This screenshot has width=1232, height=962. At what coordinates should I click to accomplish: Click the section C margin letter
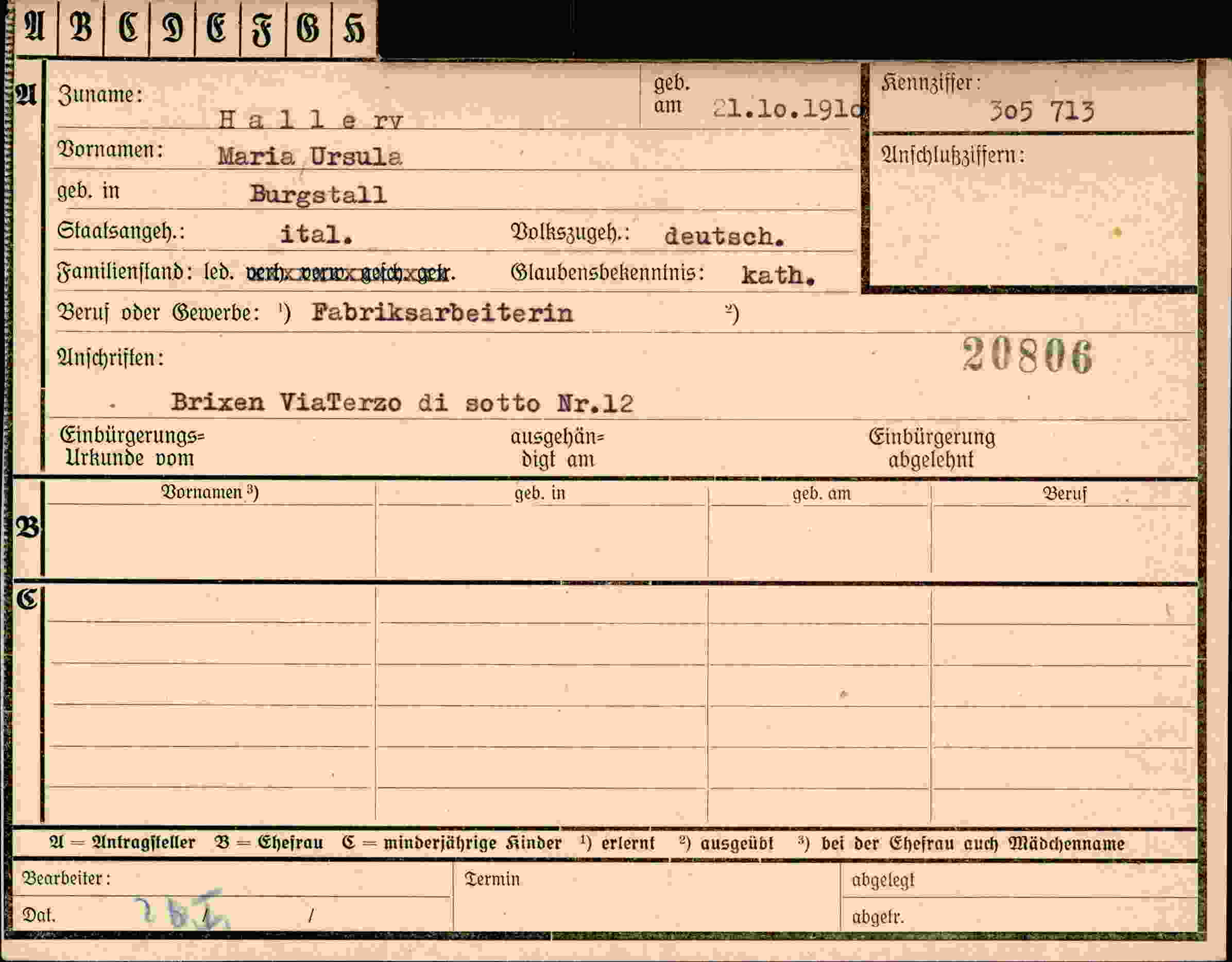click(28, 598)
